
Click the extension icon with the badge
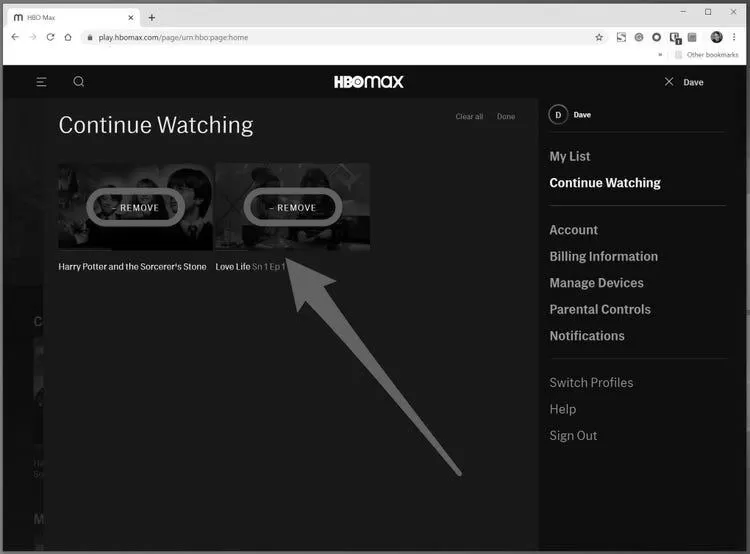675,38
